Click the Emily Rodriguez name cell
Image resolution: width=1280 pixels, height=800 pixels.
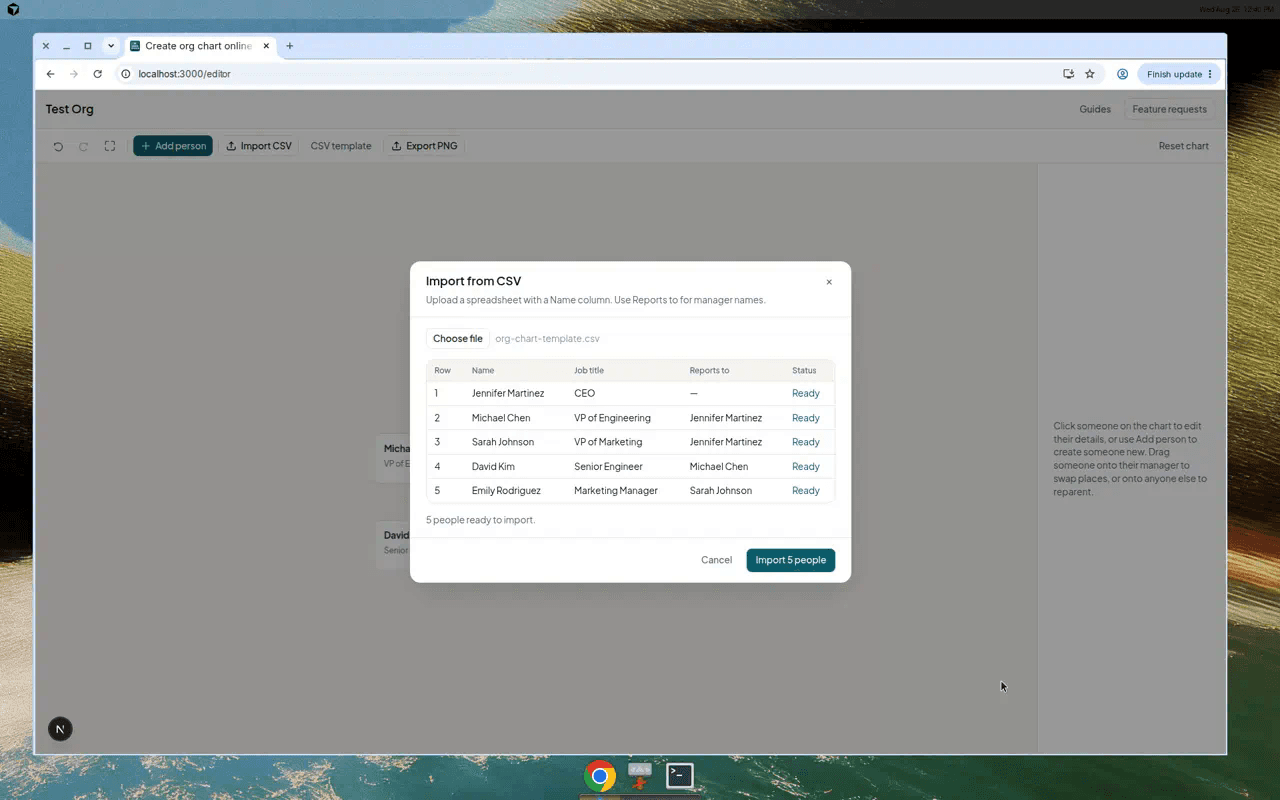(x=506, y=491)
